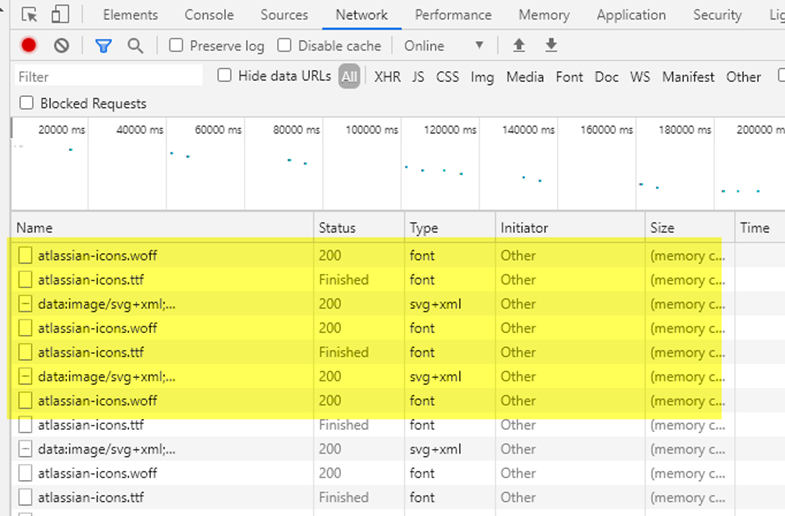The height and width of the screenshot is (516, 785).
Task: Check the Hide data URLs option
Action: tap(224, 76)
